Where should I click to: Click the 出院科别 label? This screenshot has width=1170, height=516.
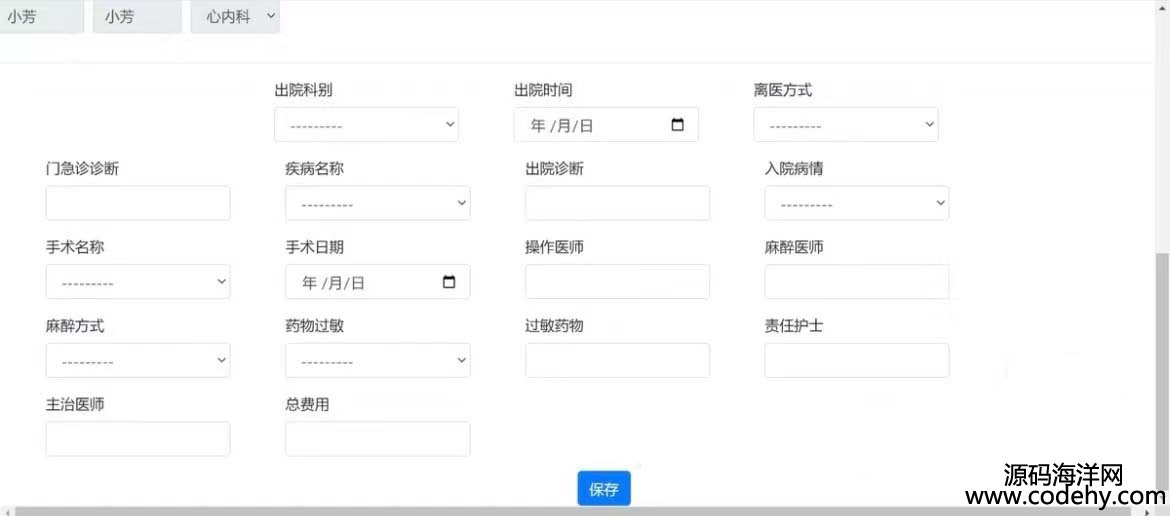pyautogui.click(x=304, y=90)
